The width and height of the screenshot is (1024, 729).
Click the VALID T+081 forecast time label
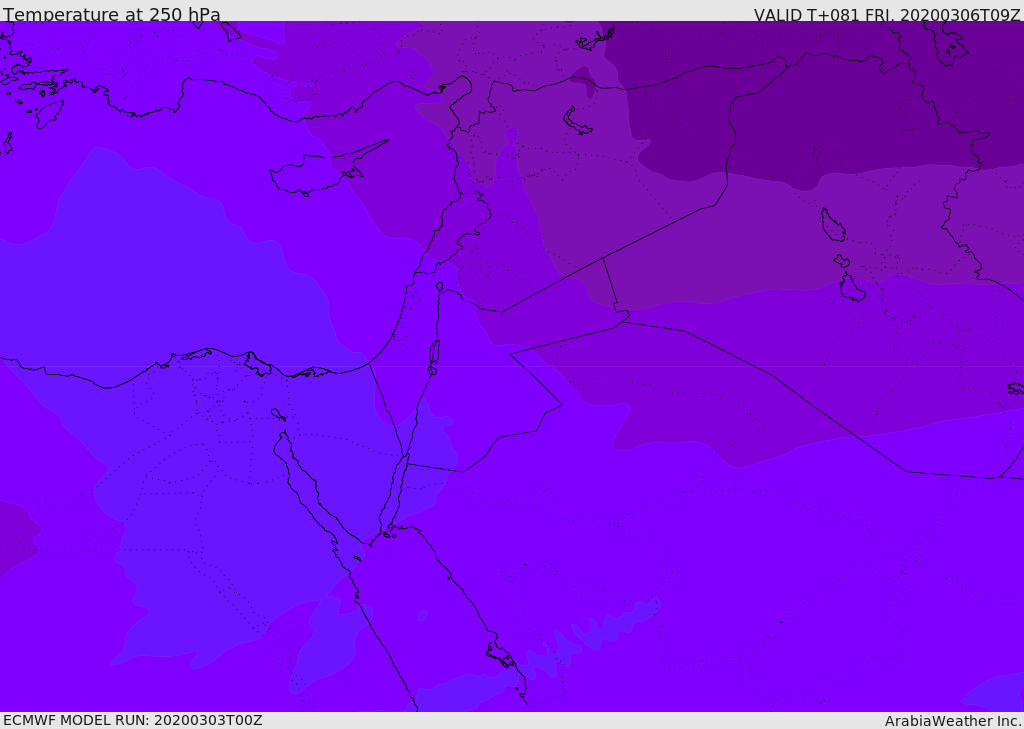click(886, 15)
